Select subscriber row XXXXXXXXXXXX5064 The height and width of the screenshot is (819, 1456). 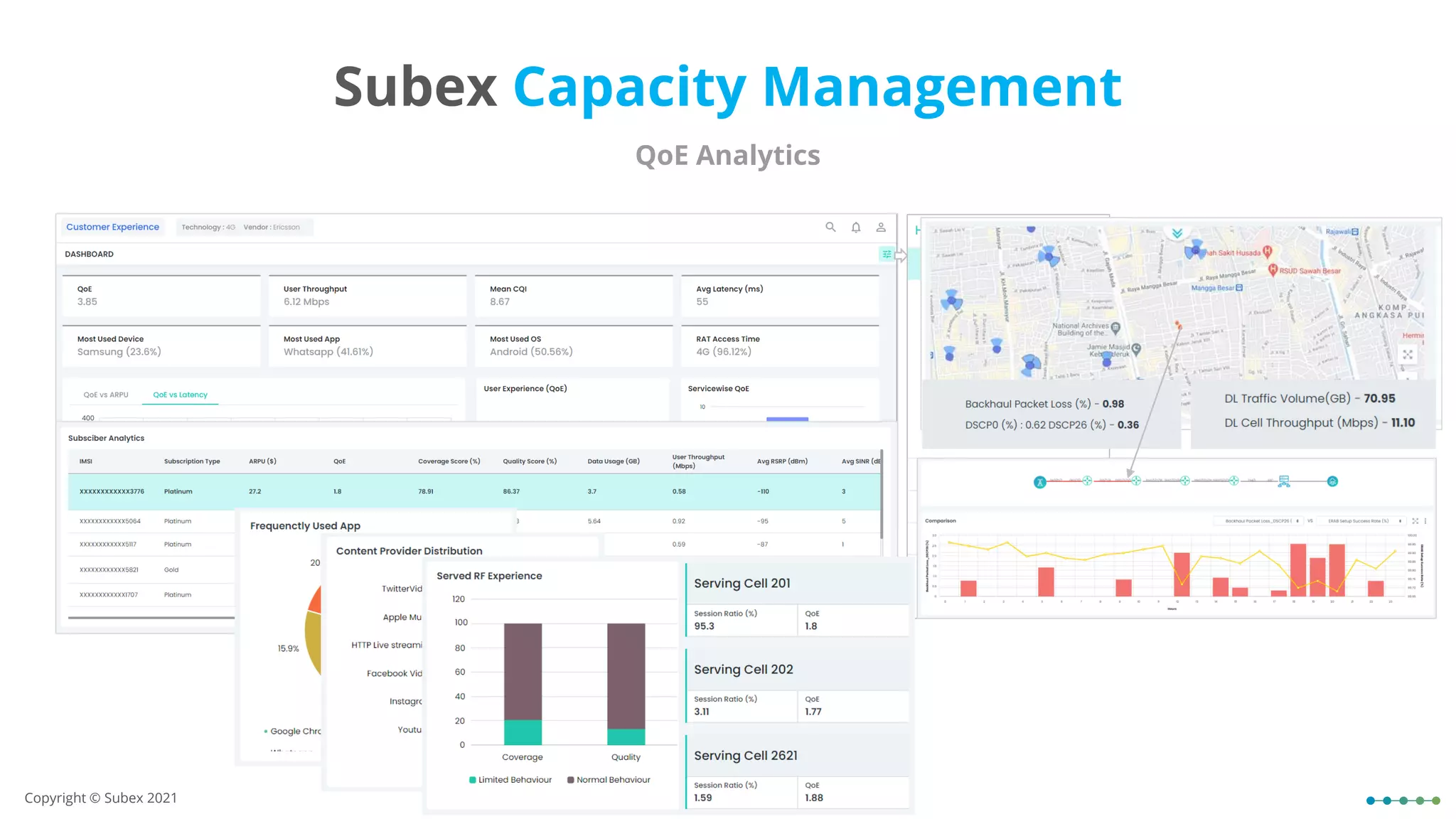click(x=151, y=521)
